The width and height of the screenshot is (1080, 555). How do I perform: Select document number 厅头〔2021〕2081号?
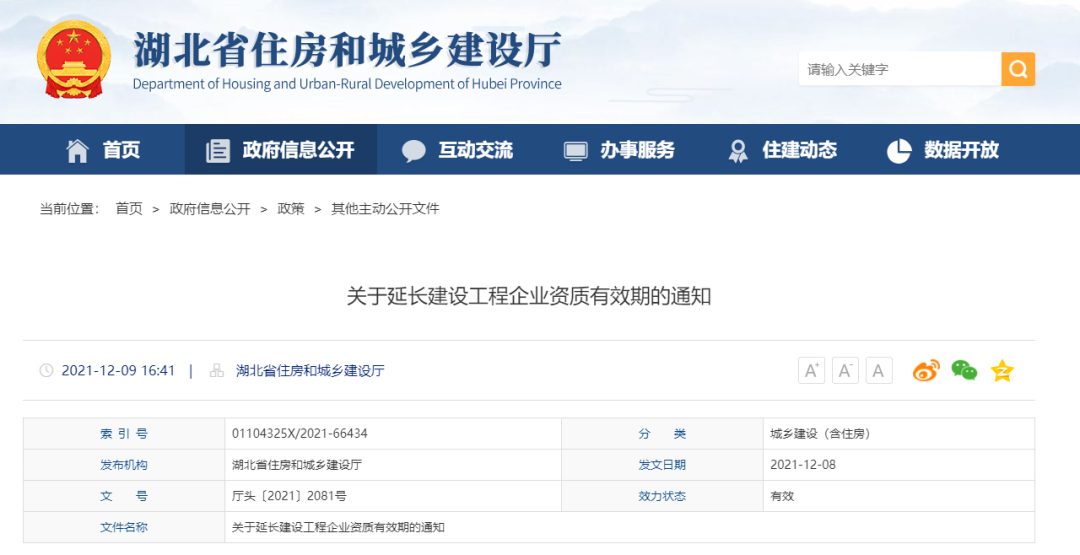point(289,496)
